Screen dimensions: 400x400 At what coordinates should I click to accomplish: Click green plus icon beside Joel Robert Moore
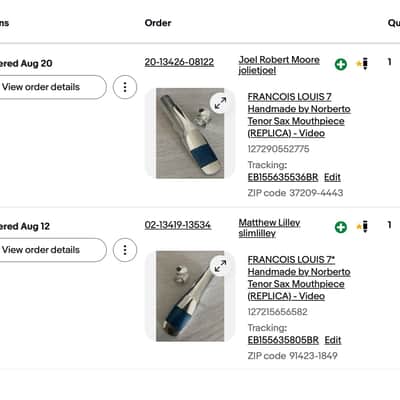[x=341, y=64]
